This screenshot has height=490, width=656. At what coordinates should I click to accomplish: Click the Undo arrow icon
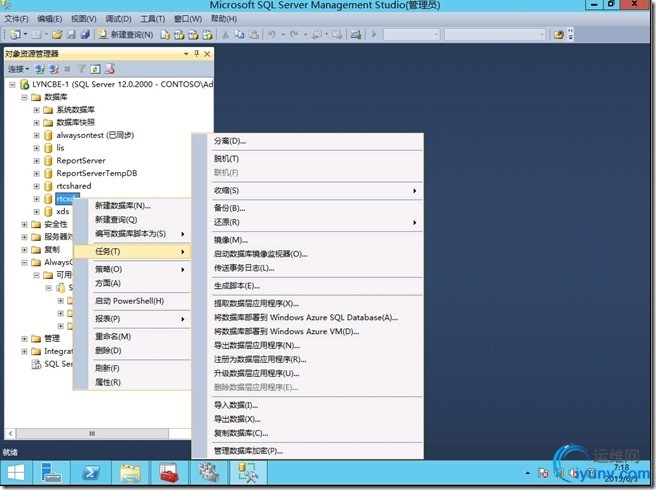pyautogui.click(x=272, y=34)
